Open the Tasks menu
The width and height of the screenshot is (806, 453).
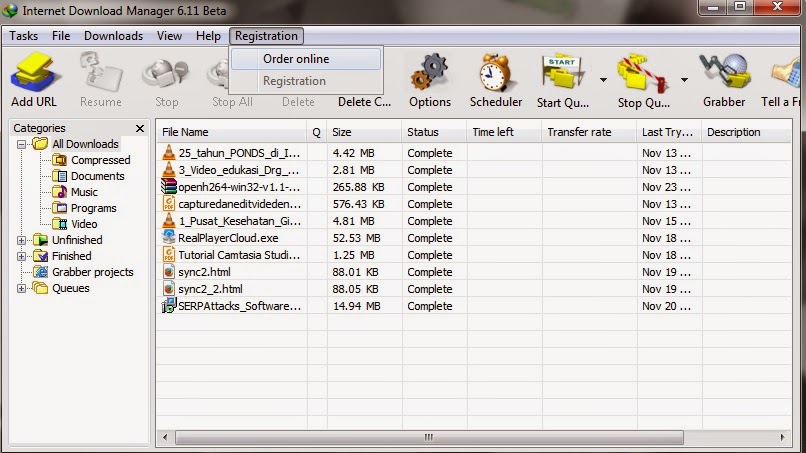[x=24, y=36]
